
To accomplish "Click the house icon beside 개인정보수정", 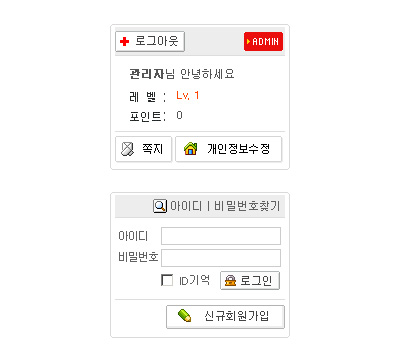I will coord(191,149).
